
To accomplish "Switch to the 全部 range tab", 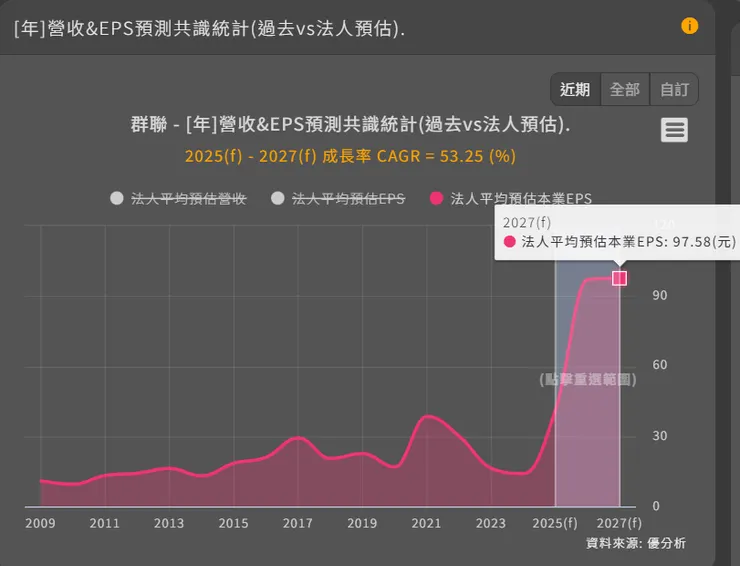I will point(625,89).
